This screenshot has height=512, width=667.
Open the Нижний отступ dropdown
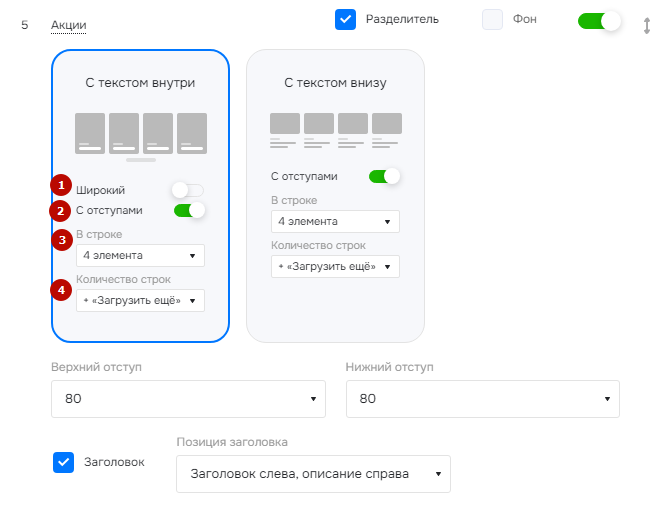483,399
